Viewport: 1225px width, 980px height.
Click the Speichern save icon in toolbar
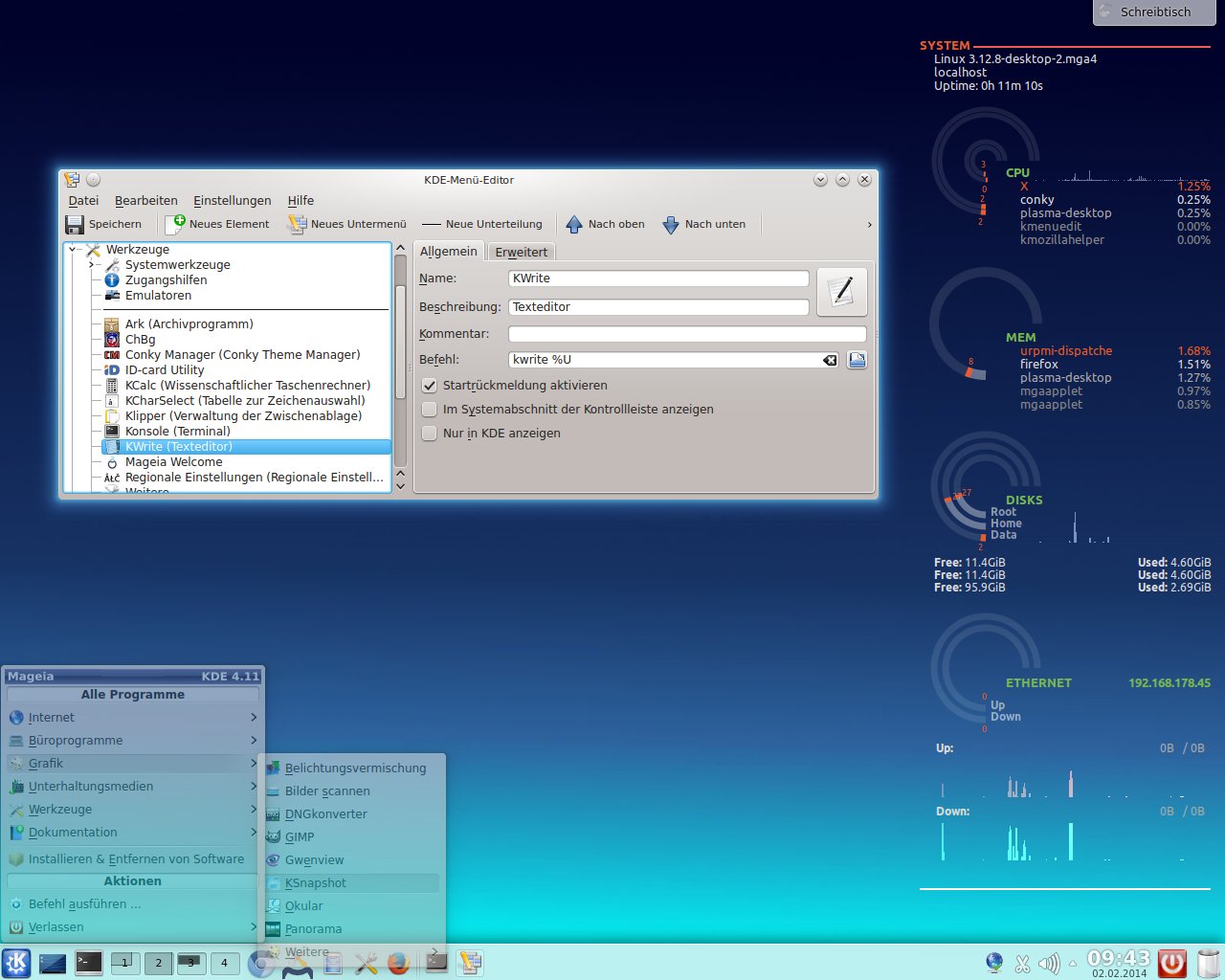click(74, 224)
